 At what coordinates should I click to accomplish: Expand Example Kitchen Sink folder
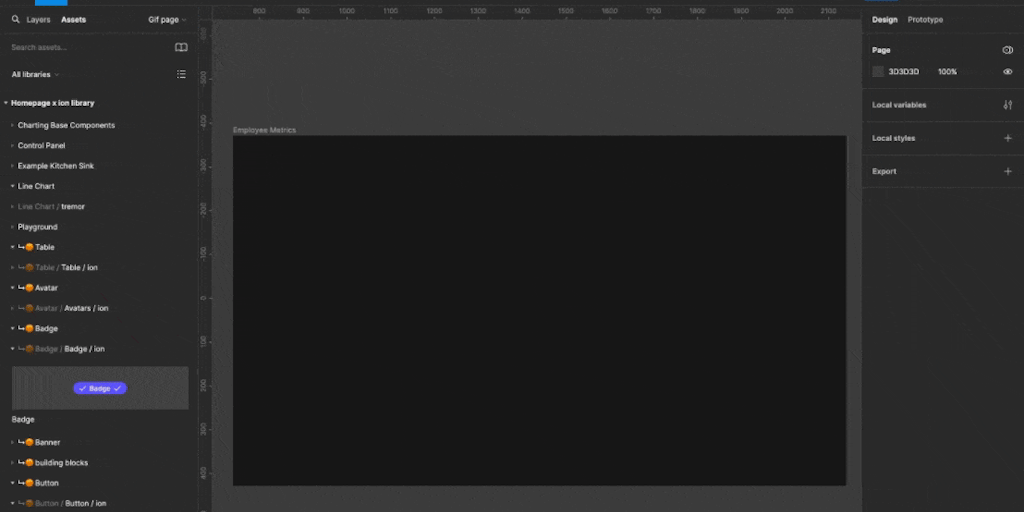click(12, 166)
